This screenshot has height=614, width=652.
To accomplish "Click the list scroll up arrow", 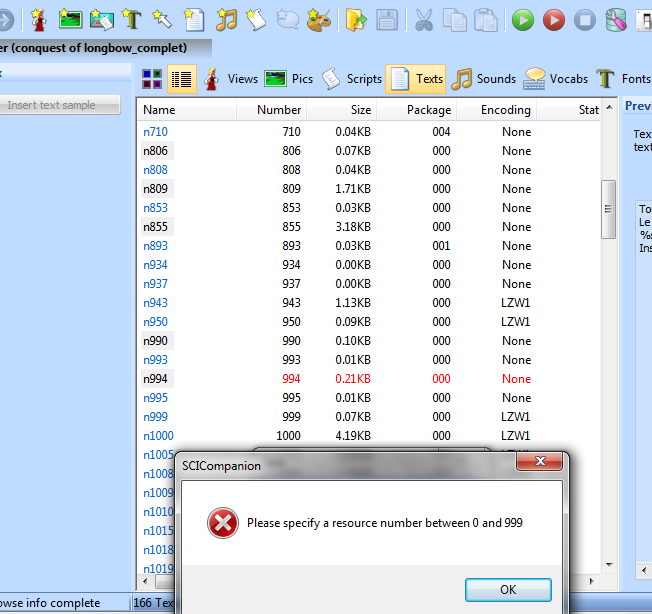I will pyautogui.click(x=609, y=107).
